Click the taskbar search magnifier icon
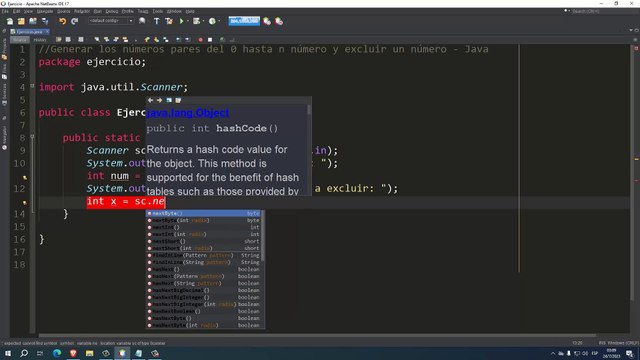640x360 pixels. (24, 353)
